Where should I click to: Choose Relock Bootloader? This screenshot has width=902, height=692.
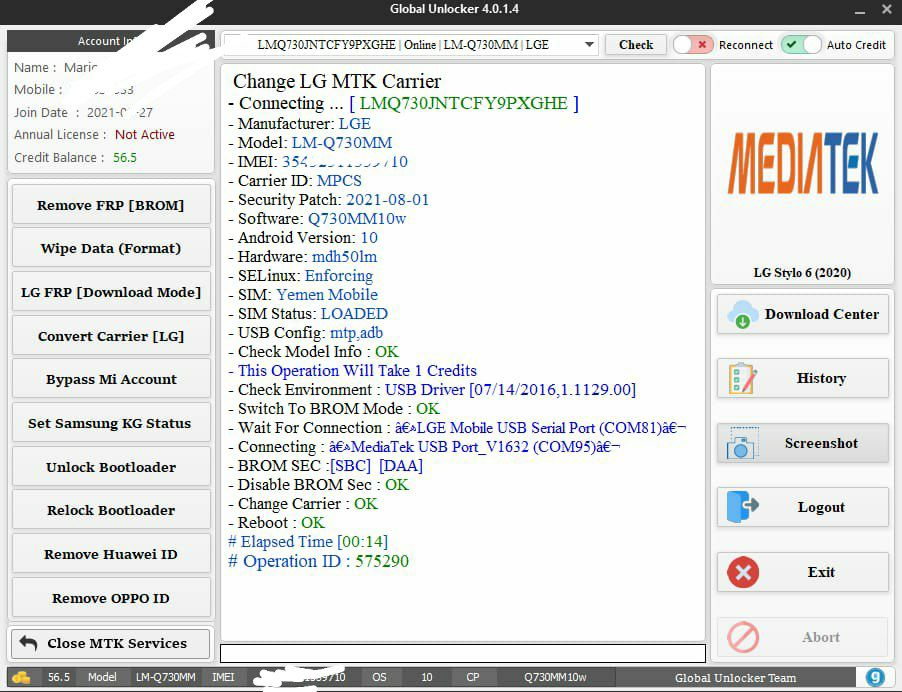[x=111, y=510]
